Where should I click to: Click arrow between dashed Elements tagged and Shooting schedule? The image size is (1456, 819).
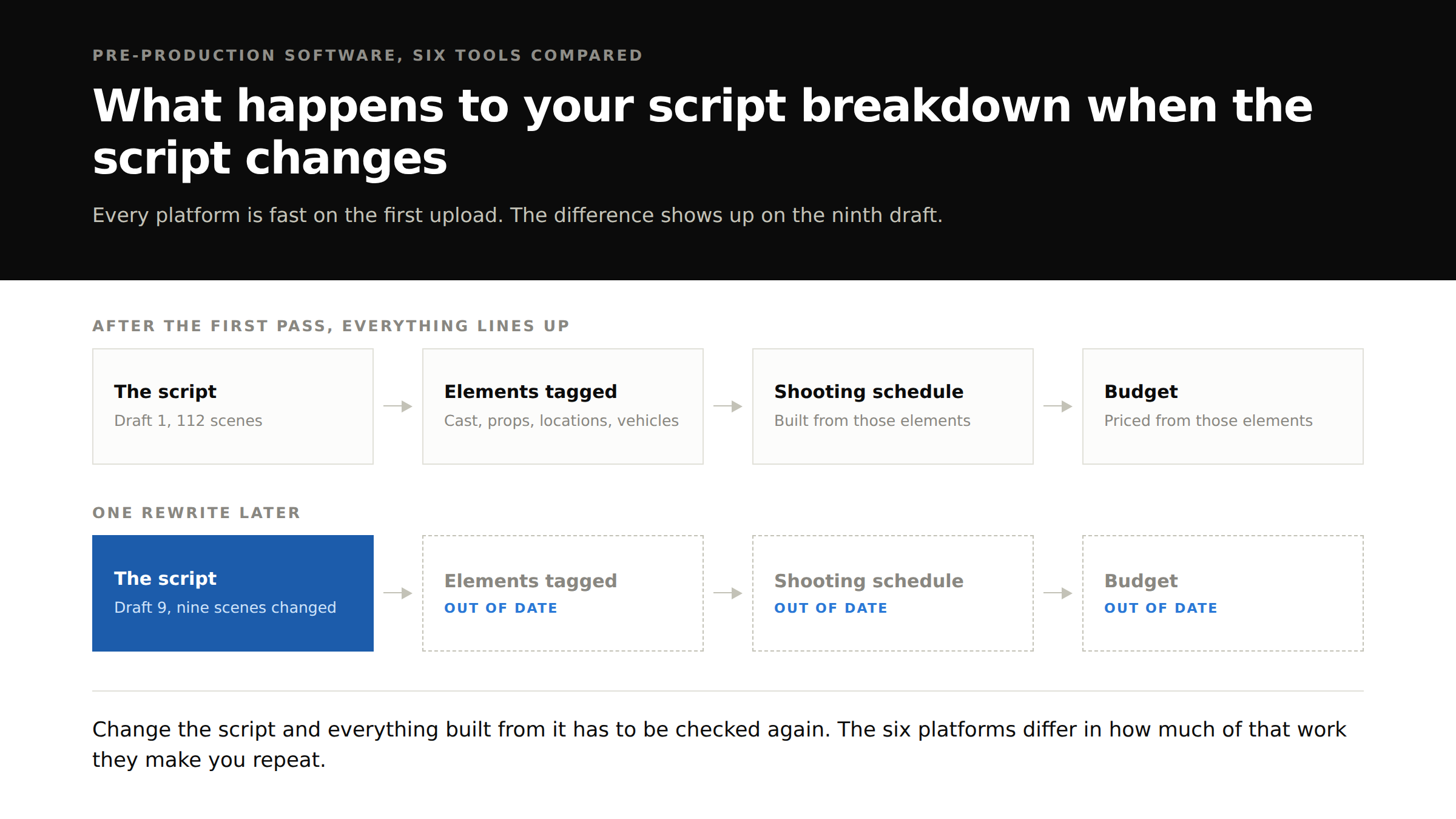(728, 593)
